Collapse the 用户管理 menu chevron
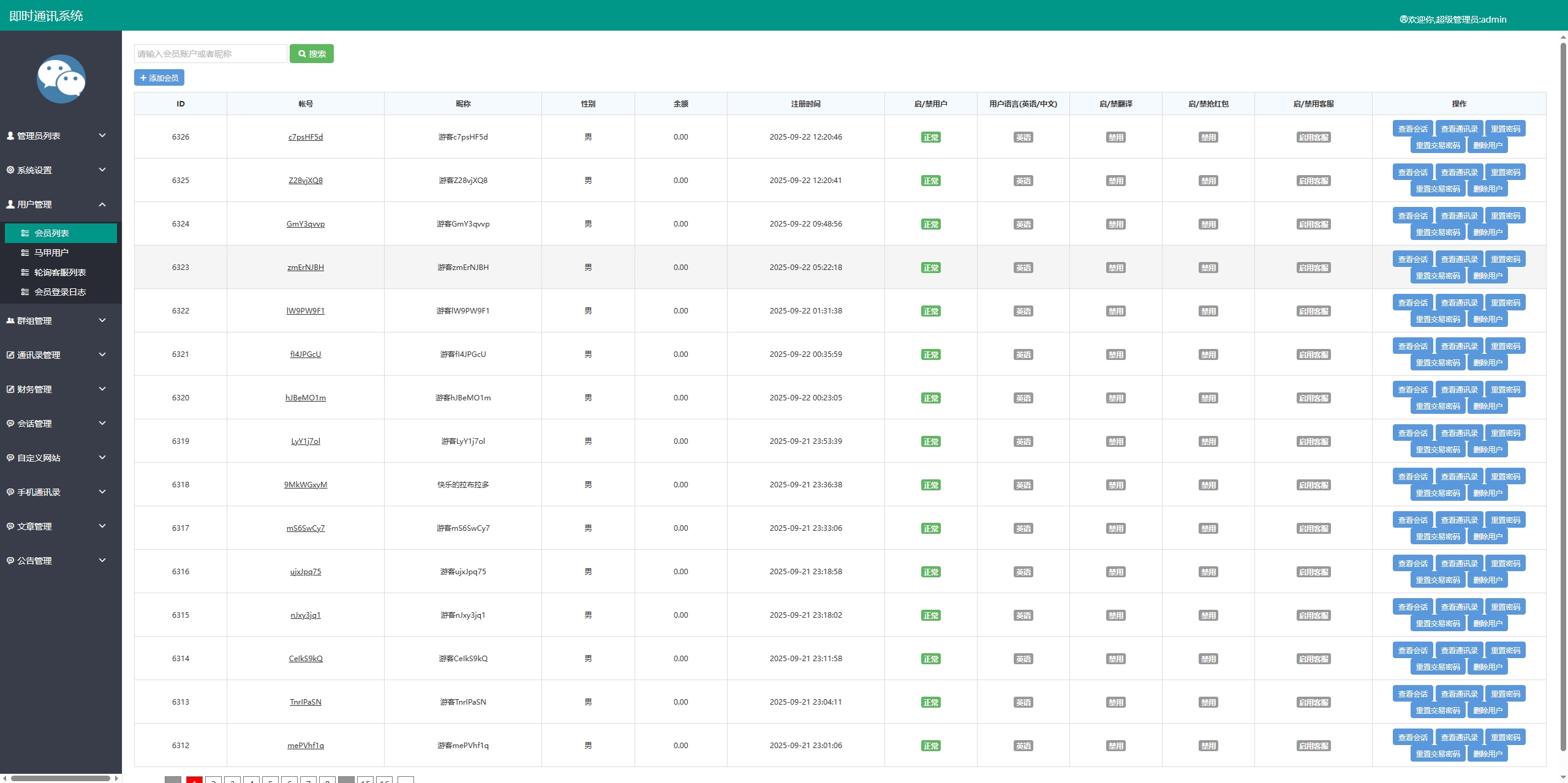 click(x=102, y=204)
